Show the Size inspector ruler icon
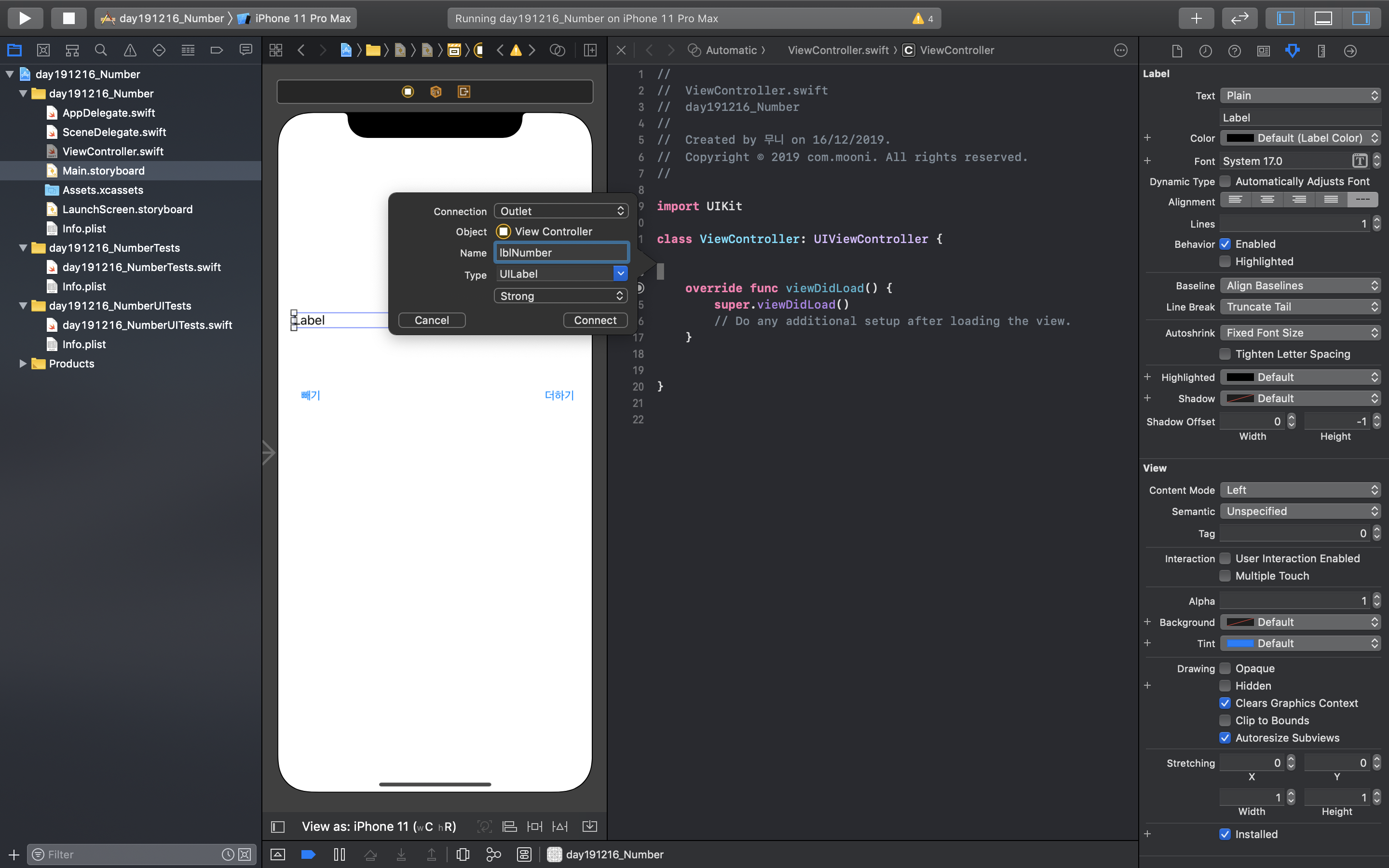 (x=1321, y=51)
